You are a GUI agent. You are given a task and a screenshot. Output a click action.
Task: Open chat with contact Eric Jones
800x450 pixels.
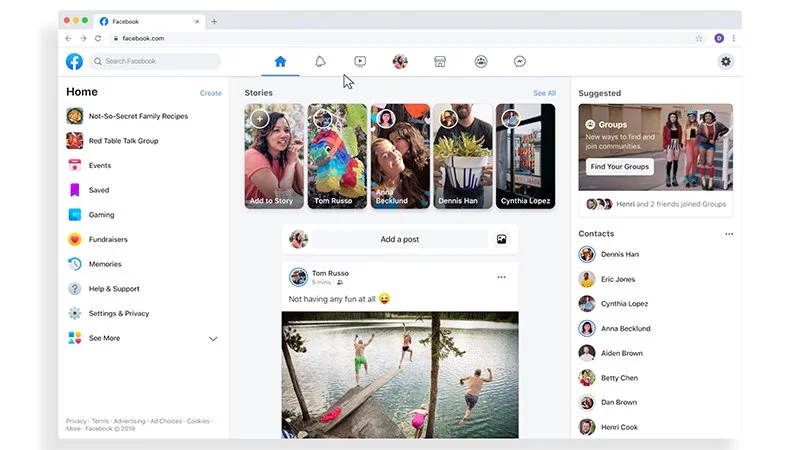607,279
